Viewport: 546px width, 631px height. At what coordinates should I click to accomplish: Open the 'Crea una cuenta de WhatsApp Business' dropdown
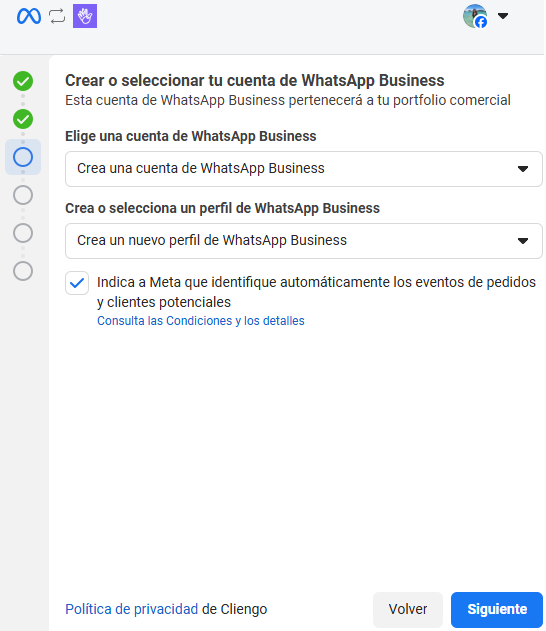pos(304,169)
